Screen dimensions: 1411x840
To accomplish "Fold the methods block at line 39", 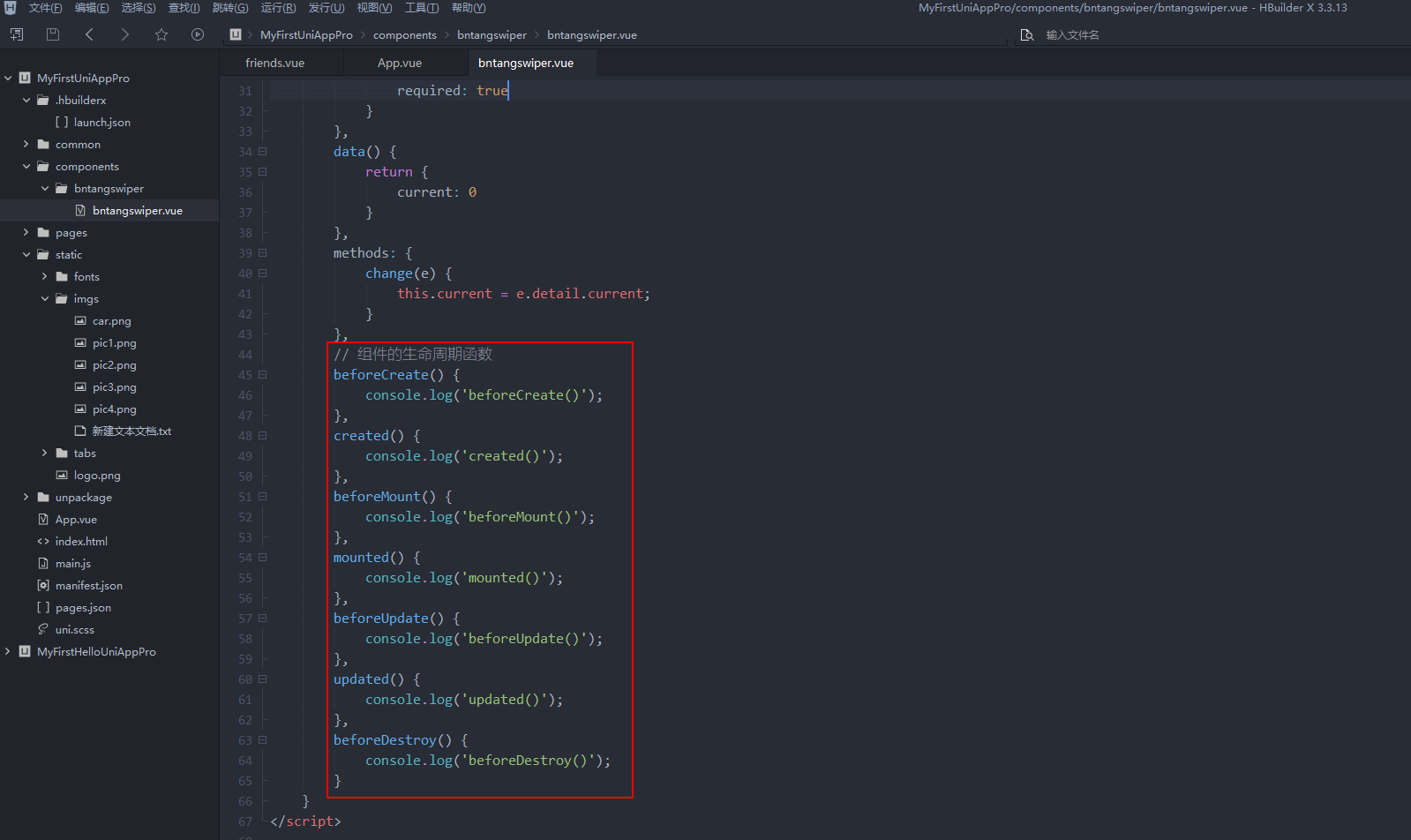I will [x=262, y=253].
